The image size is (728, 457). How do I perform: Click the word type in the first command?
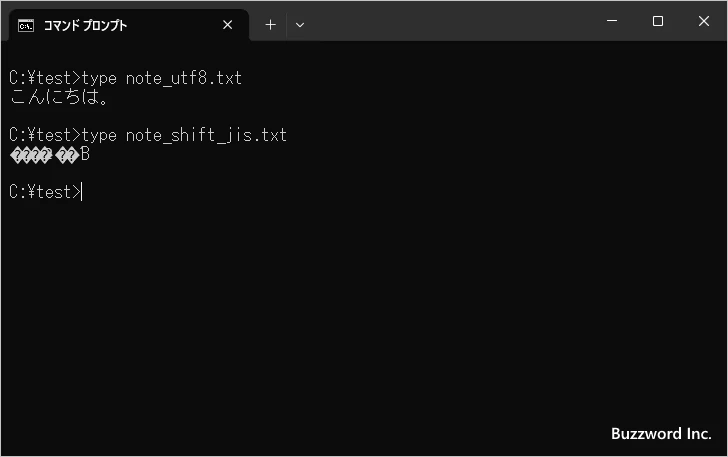tap(99, 78)
